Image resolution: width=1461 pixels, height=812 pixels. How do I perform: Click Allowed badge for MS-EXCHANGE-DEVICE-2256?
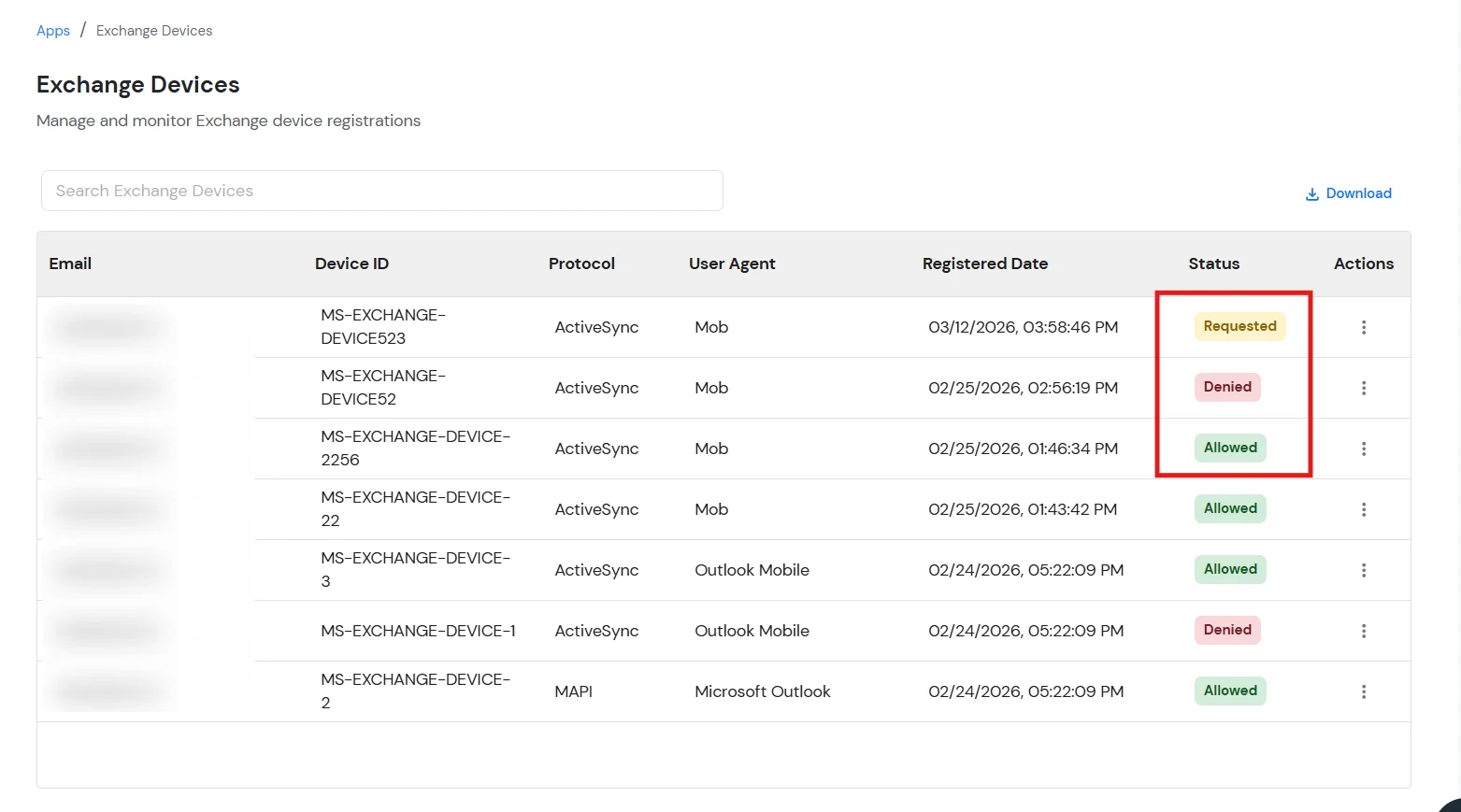point(1229,448)
